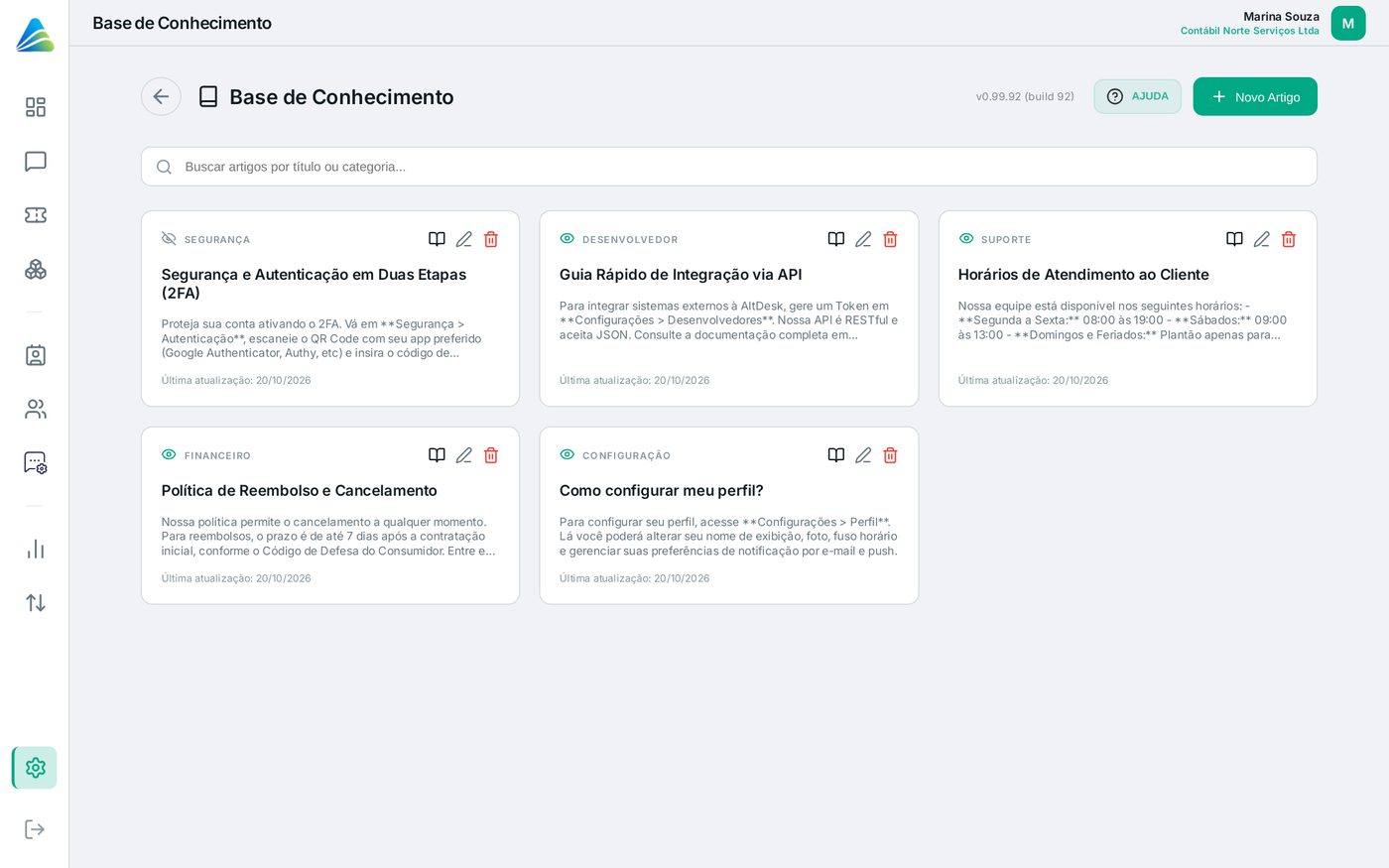
Task: Click the SUPORTE category label
Action: (x=1006, y=240)
